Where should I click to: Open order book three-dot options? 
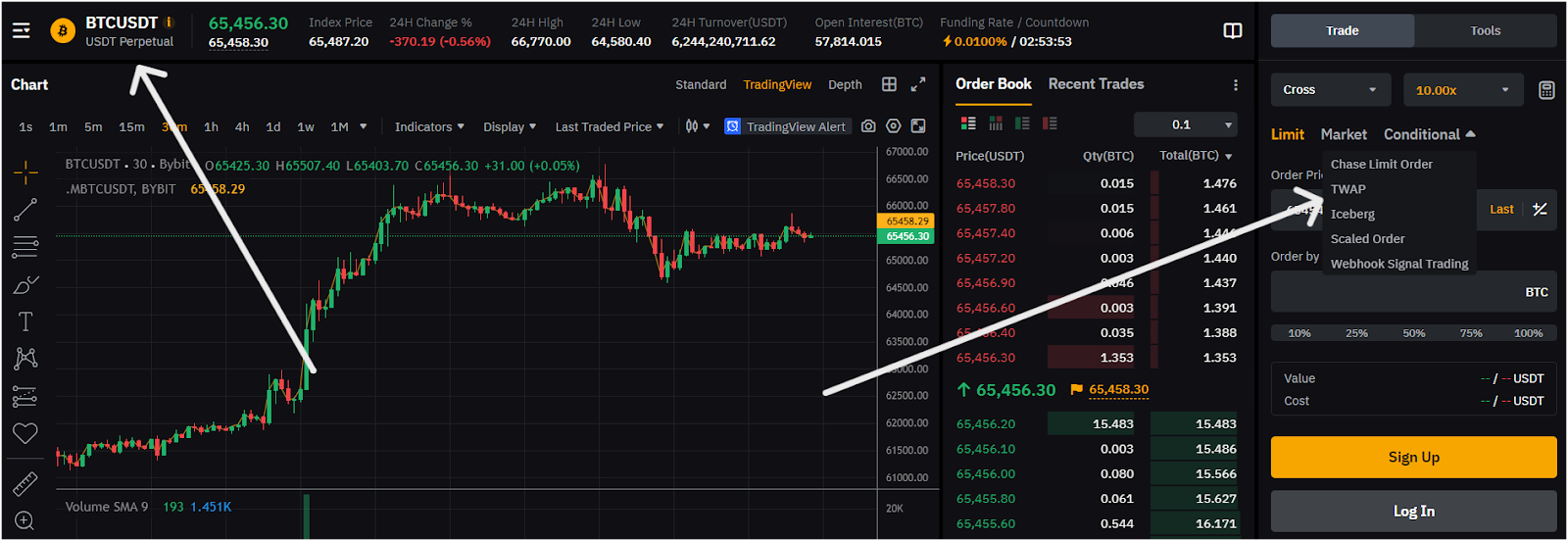pyautogui.click(x=1235, y=85)
